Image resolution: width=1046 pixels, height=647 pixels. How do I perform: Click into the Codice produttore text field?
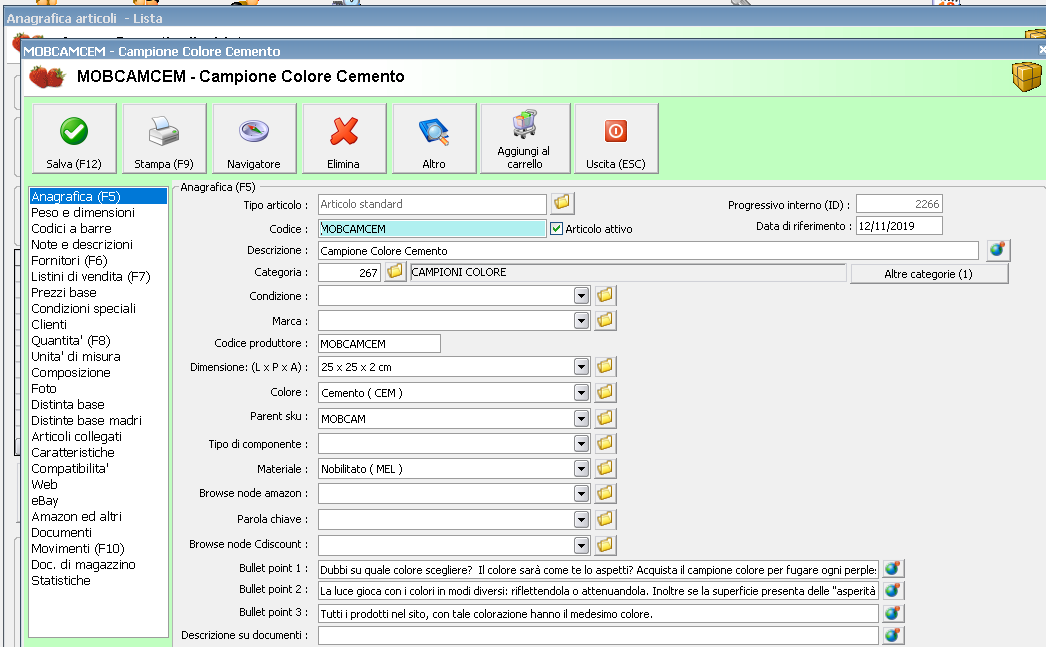click(379, 343)
